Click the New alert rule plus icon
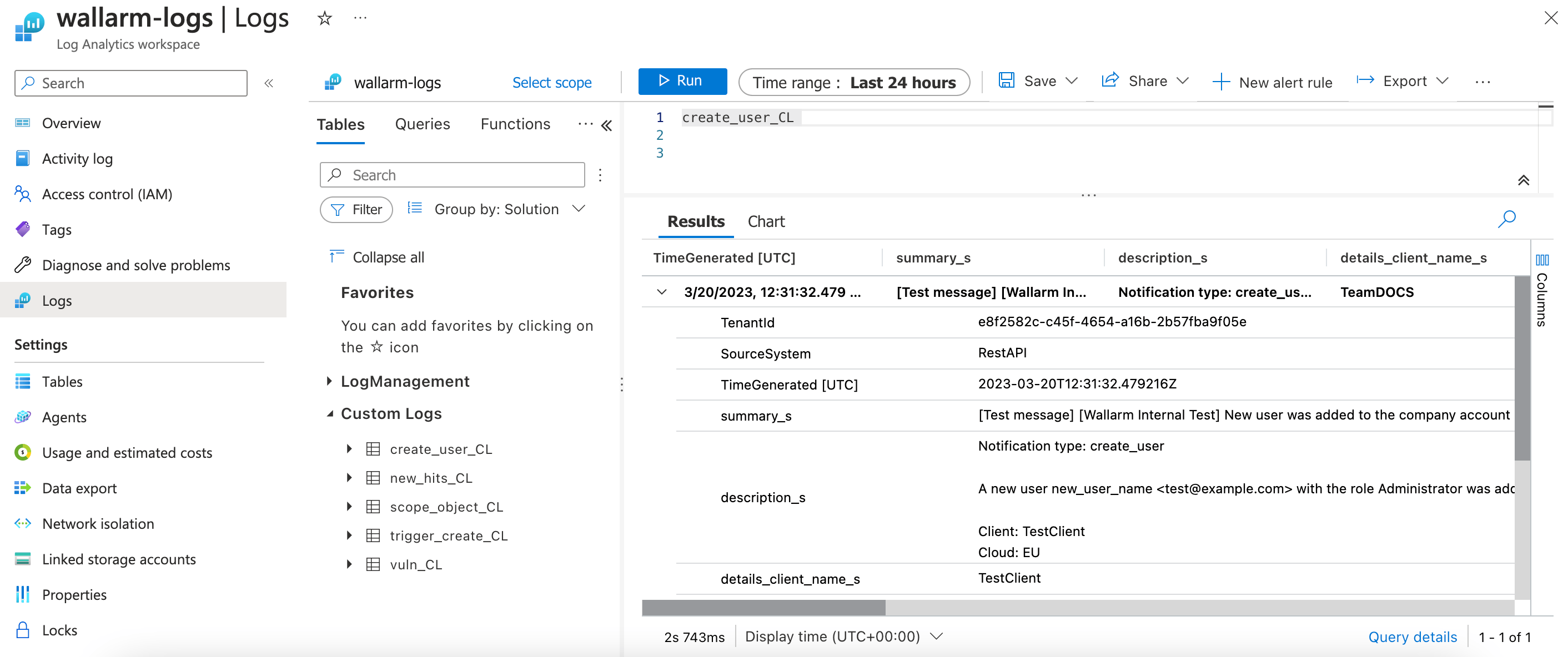The image size is (1568, 657). tap(1220, 82)
